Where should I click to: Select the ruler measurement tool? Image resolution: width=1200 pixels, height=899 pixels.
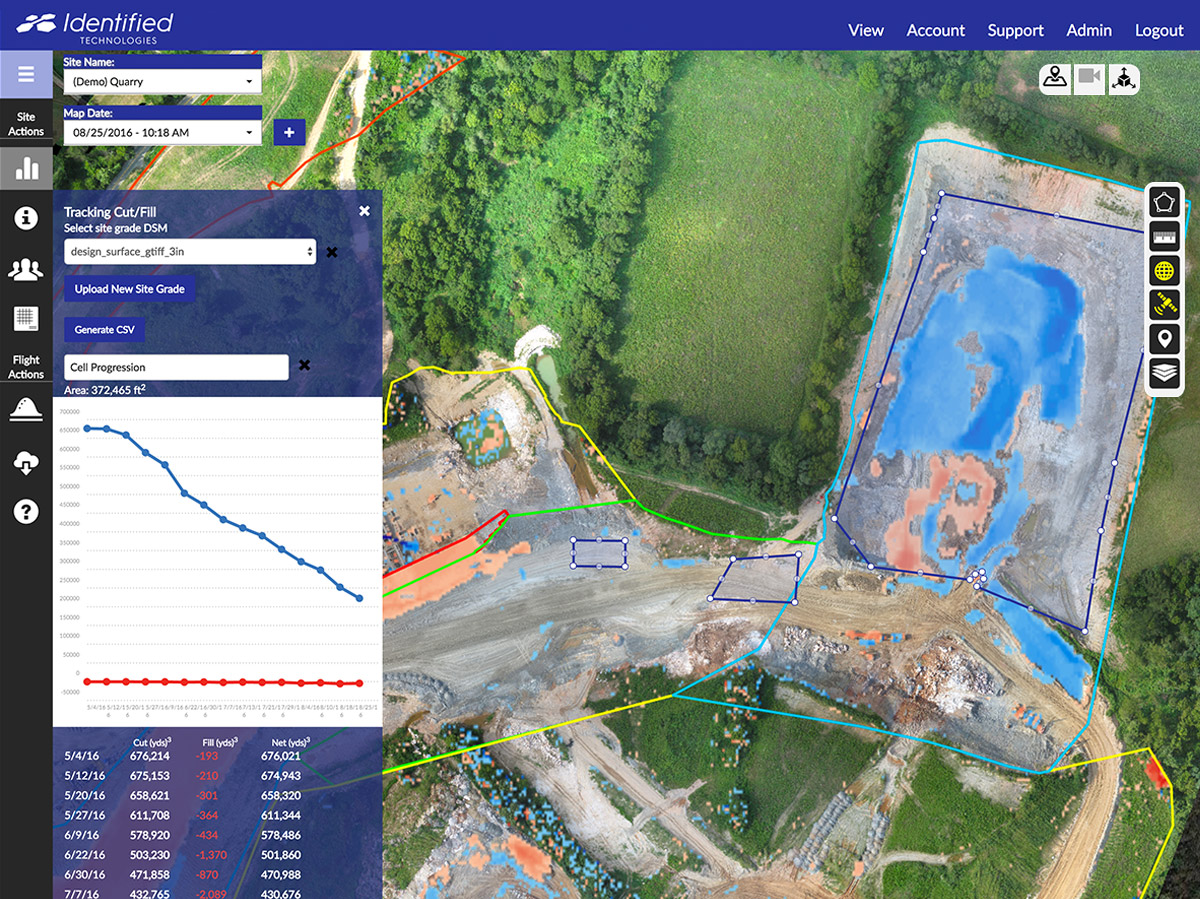pyautogui.click(x=1163, y=237)
